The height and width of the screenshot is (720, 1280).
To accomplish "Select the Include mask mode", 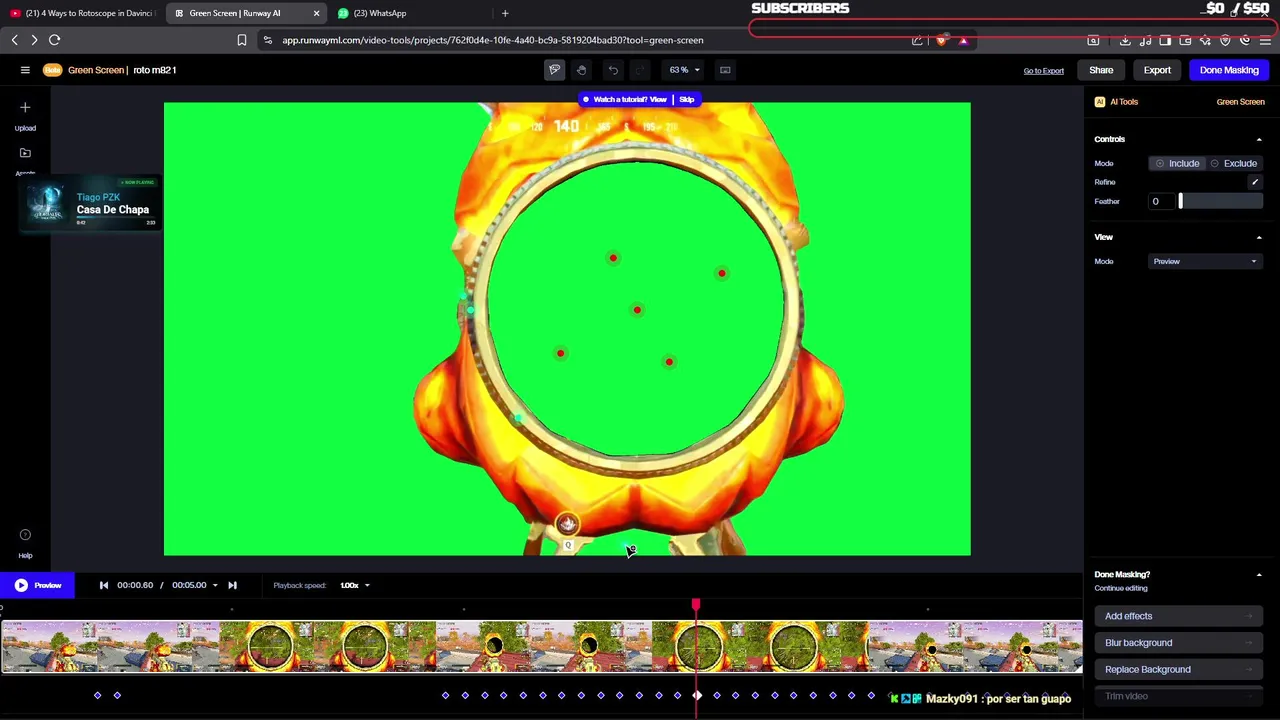I will pyautogui.click(x=1176, y=163).
